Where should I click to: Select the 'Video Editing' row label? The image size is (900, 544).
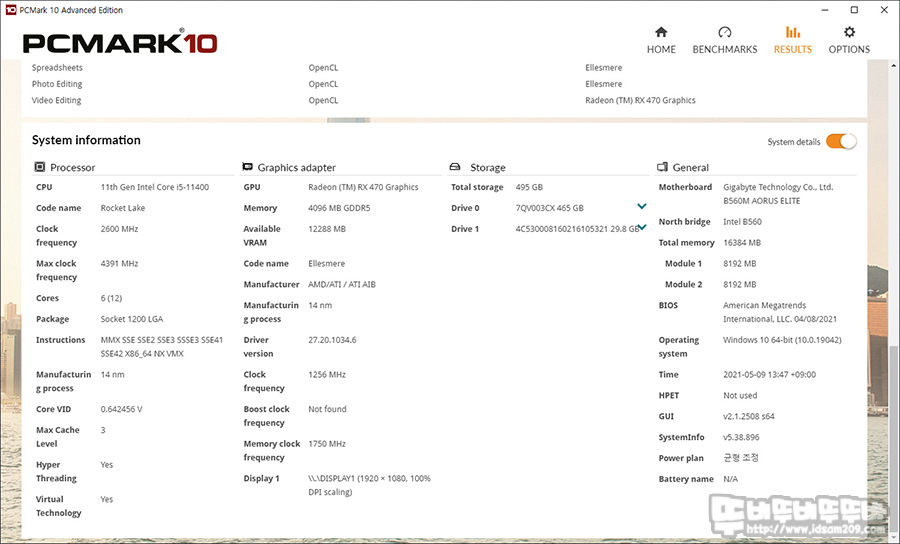coord(56,100)
